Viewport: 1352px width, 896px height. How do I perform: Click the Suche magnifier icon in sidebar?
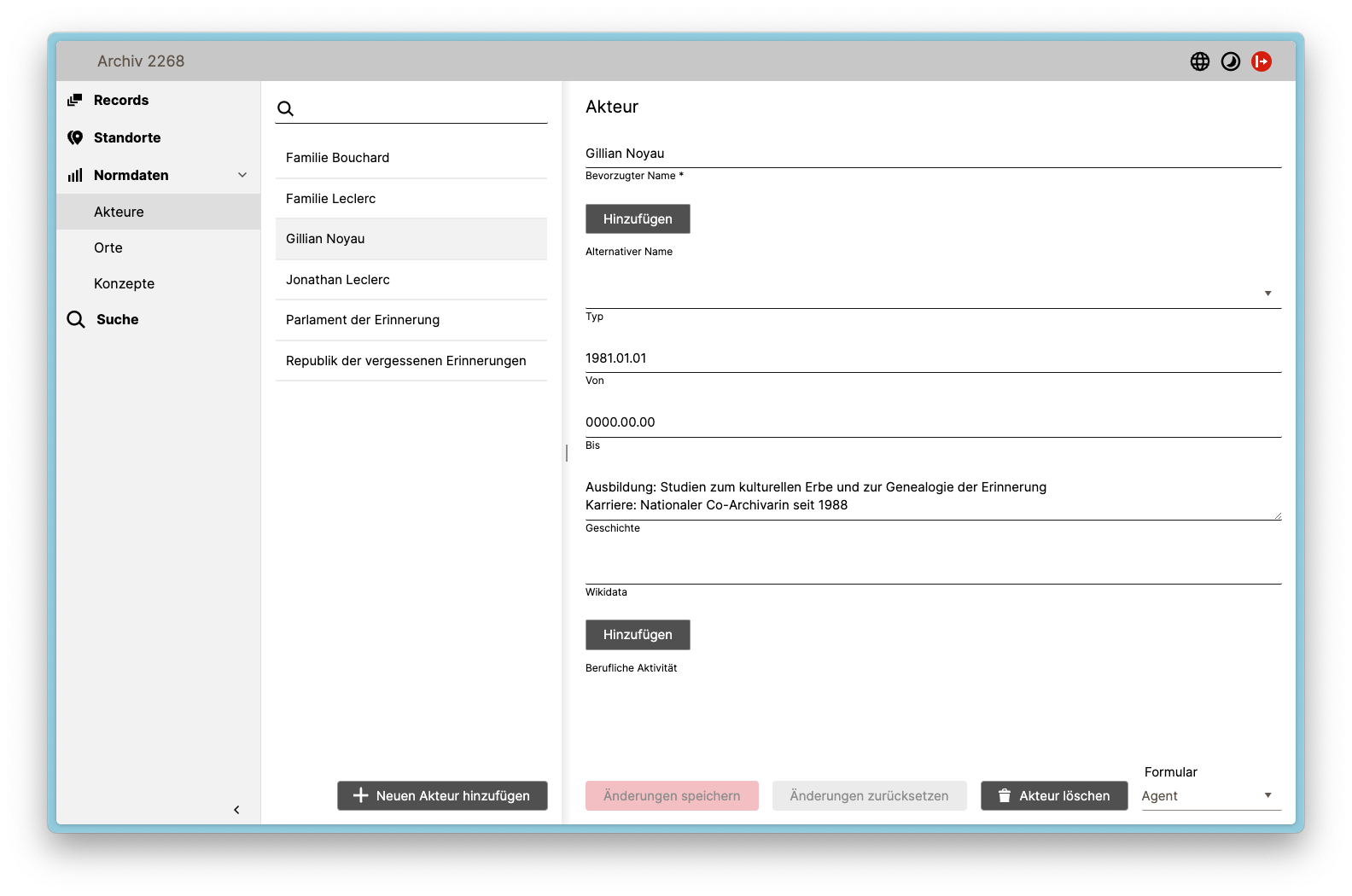click(76, 319)
